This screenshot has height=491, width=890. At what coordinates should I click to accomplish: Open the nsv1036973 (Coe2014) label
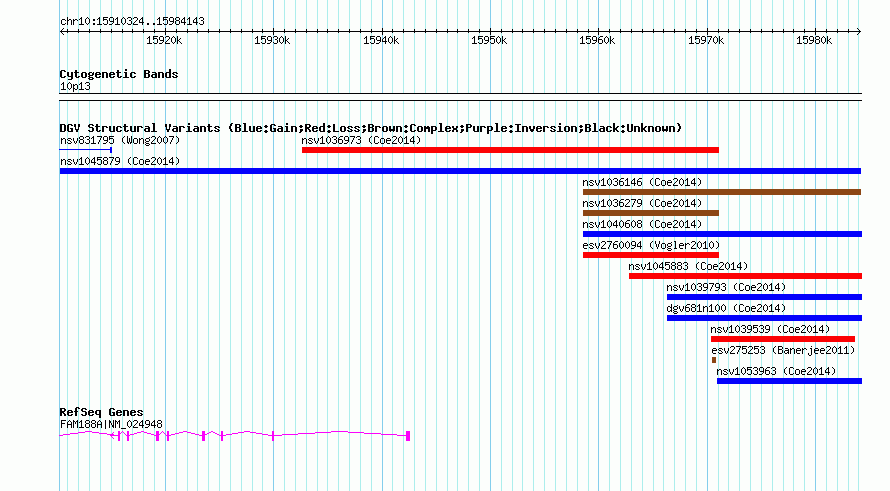pos(362,140)
